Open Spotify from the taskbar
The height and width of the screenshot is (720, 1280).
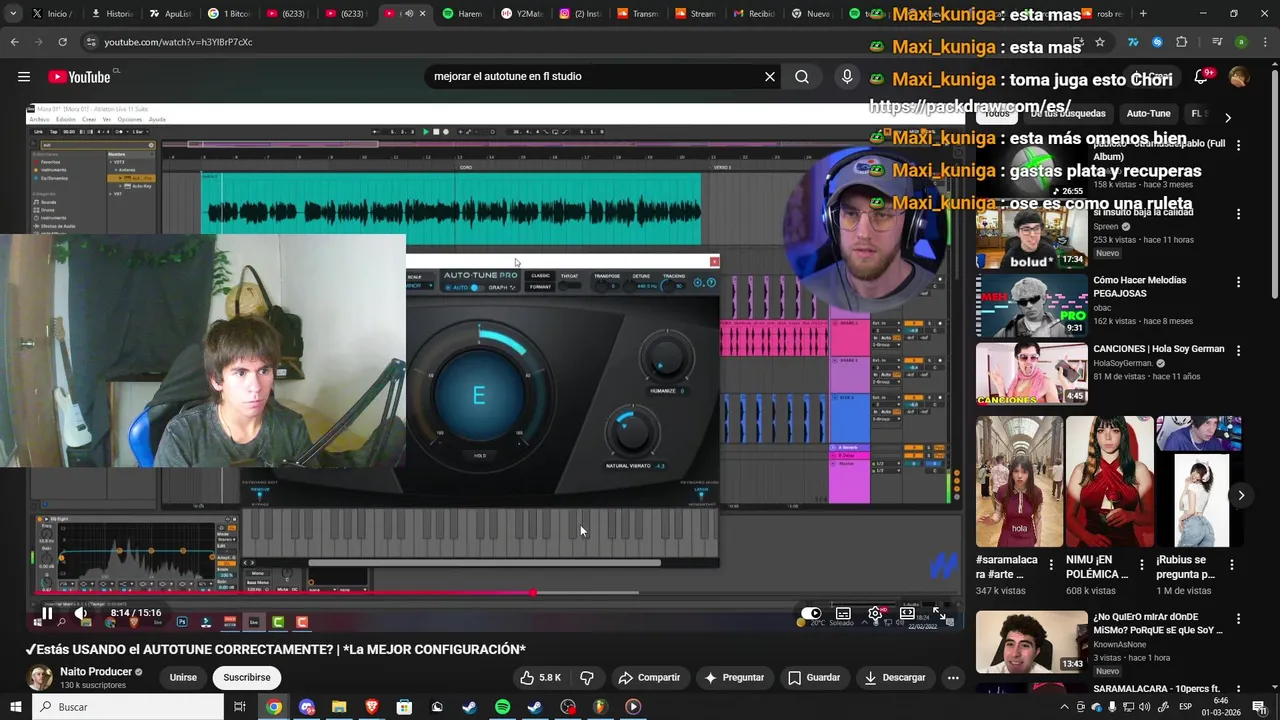pos(502,707)
